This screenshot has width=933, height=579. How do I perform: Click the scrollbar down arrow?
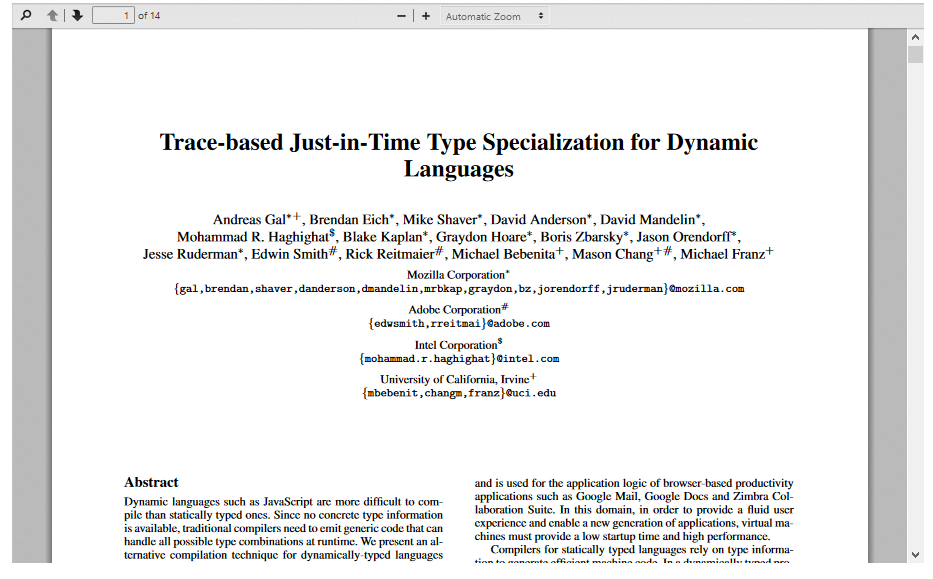click(915, 554)
